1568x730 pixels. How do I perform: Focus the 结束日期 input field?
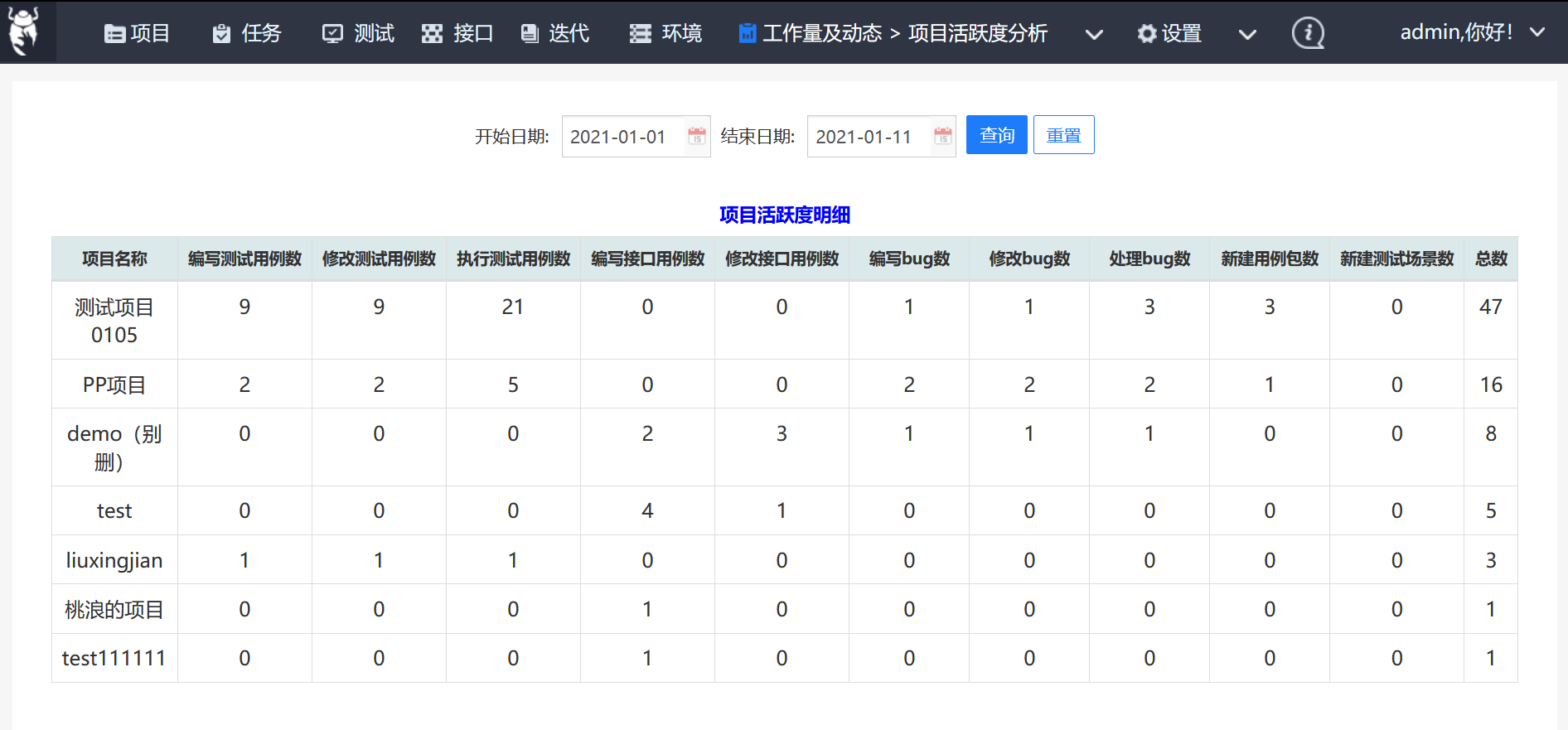881,136
